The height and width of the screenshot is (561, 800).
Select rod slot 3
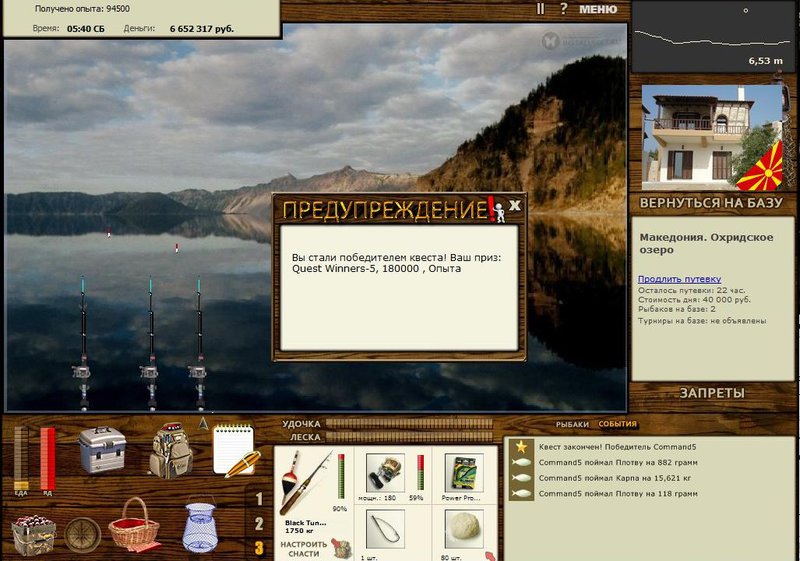[x=259, y=548]
